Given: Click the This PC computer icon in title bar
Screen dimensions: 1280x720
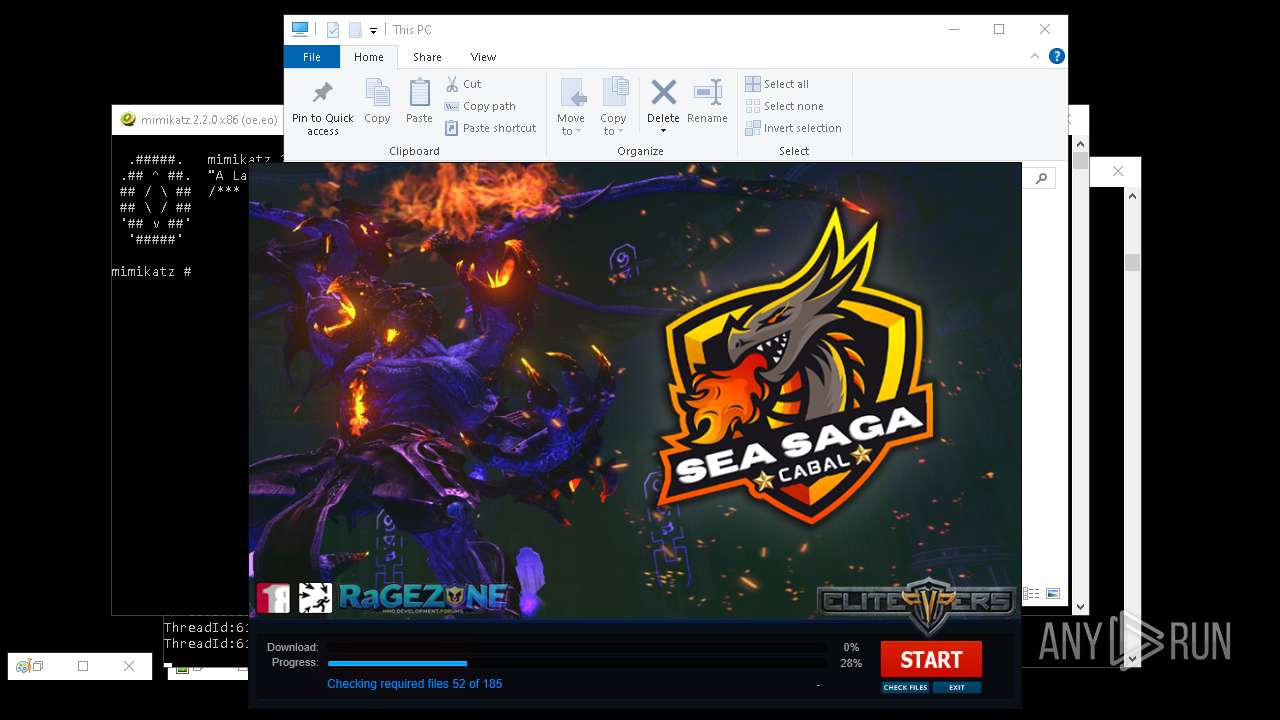Looking at the screenshot, I should [300, 30].
